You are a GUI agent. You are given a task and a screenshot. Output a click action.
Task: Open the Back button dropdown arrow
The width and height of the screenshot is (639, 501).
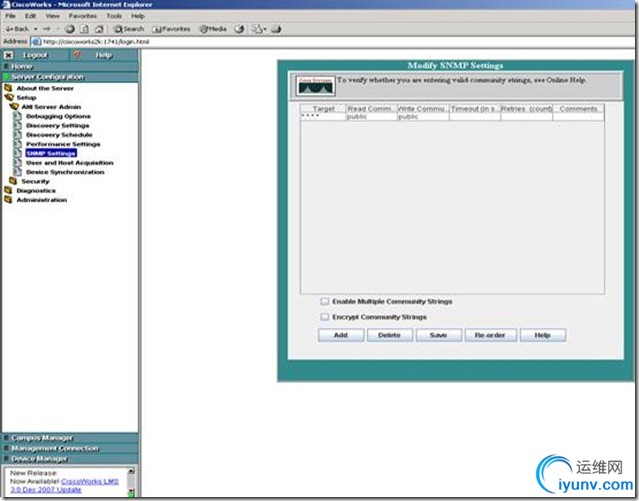click(x=35, y=29)
